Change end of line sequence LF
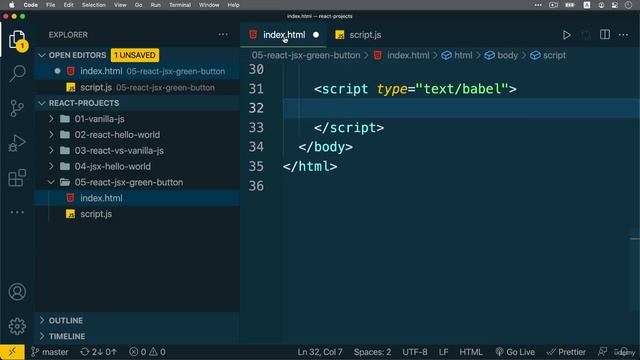This screenshot has height=360, width=640. [444, 352]
